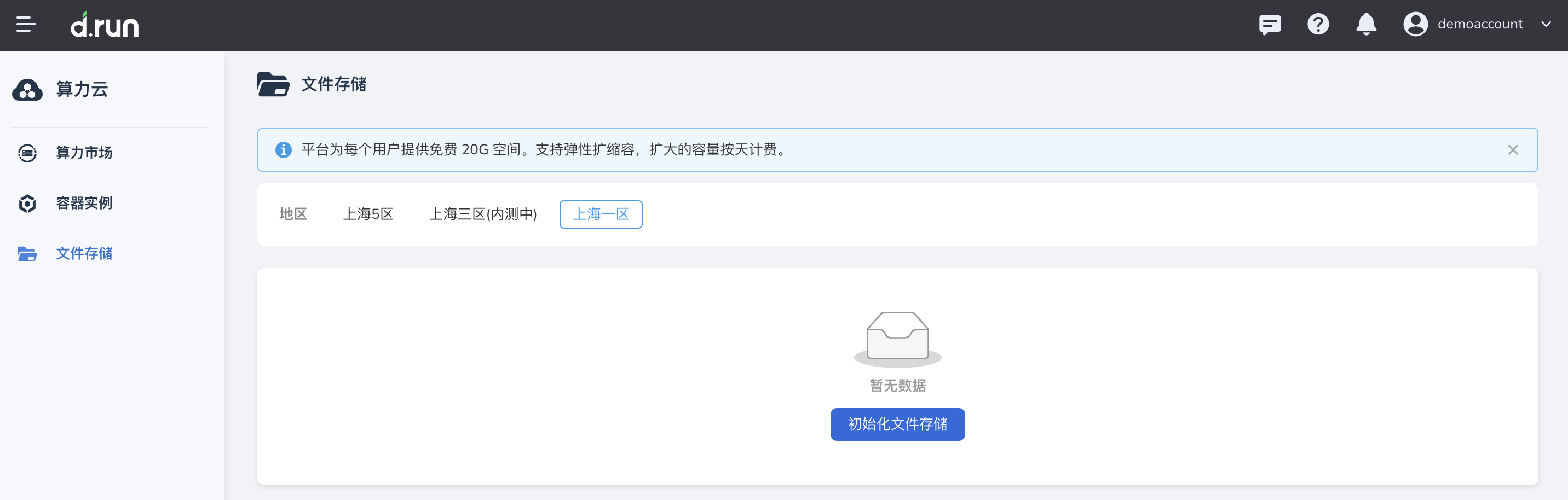Select the 上海一区 region

click(x=601, y=214)
